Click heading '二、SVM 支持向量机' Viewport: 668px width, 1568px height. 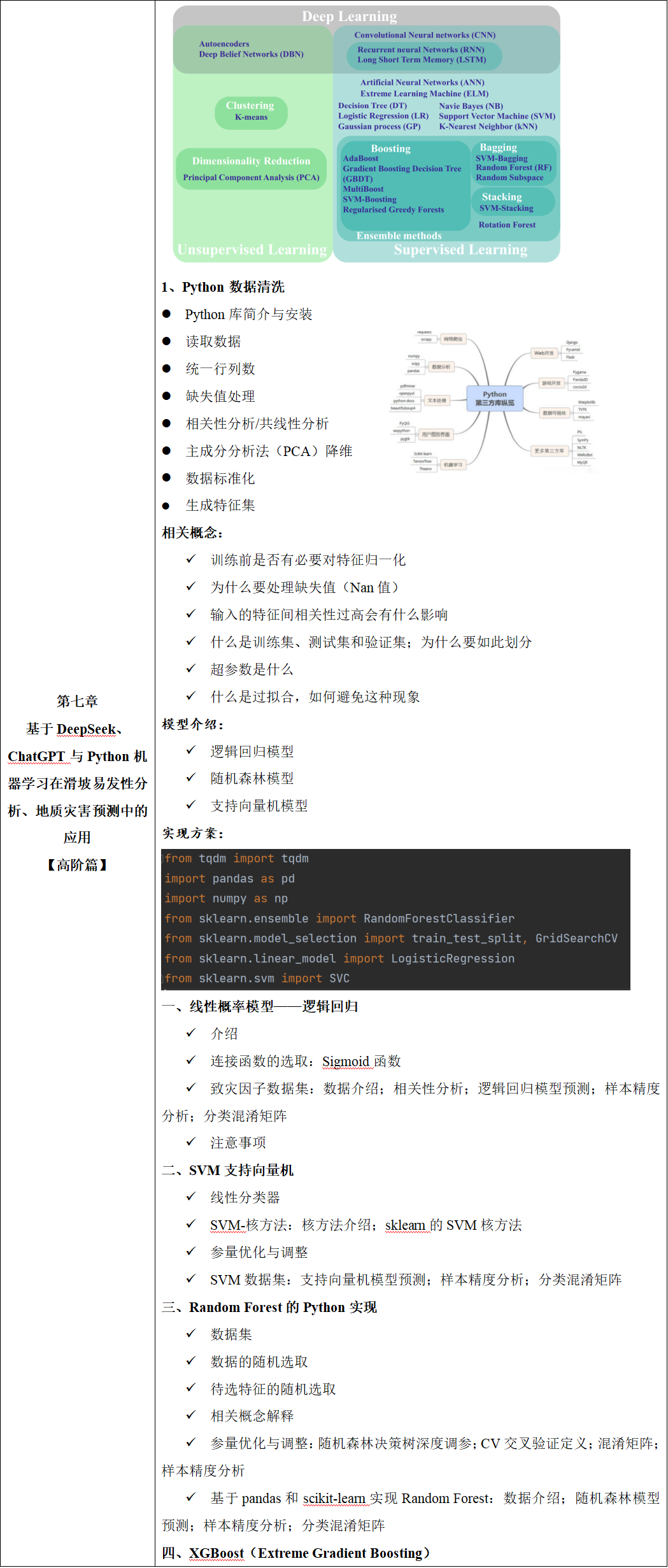227,1170
